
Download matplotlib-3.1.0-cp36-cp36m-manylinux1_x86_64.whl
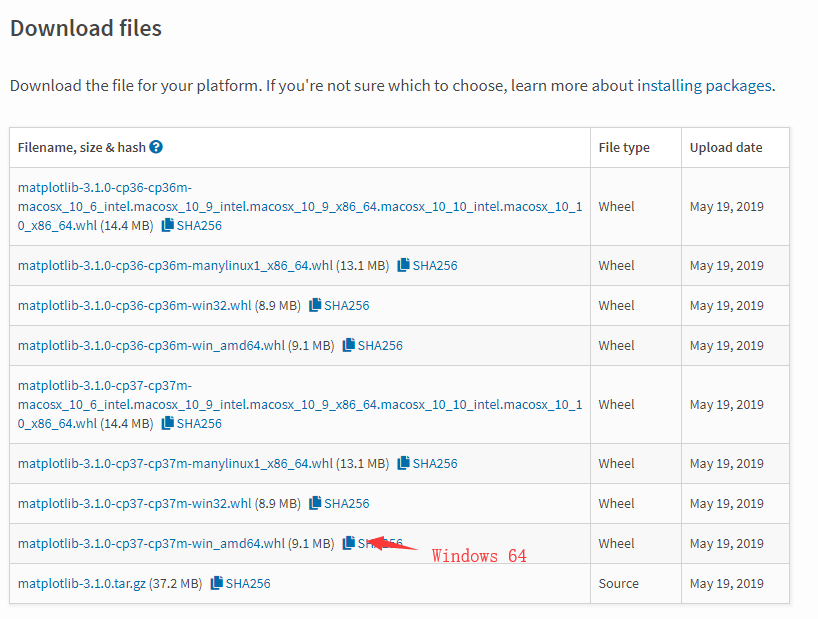point(175,265)
